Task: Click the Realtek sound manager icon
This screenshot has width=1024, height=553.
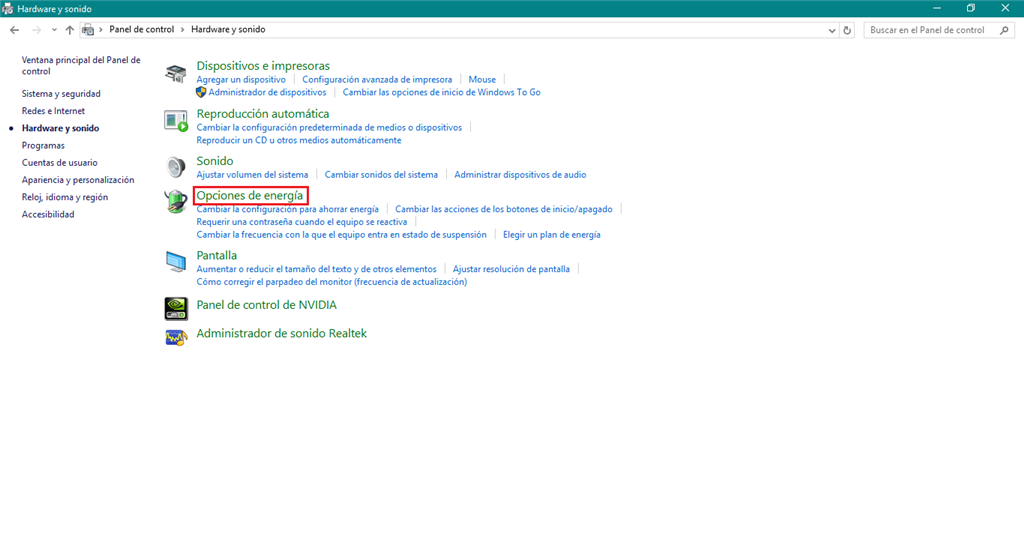Action: [x=176, y=337]
